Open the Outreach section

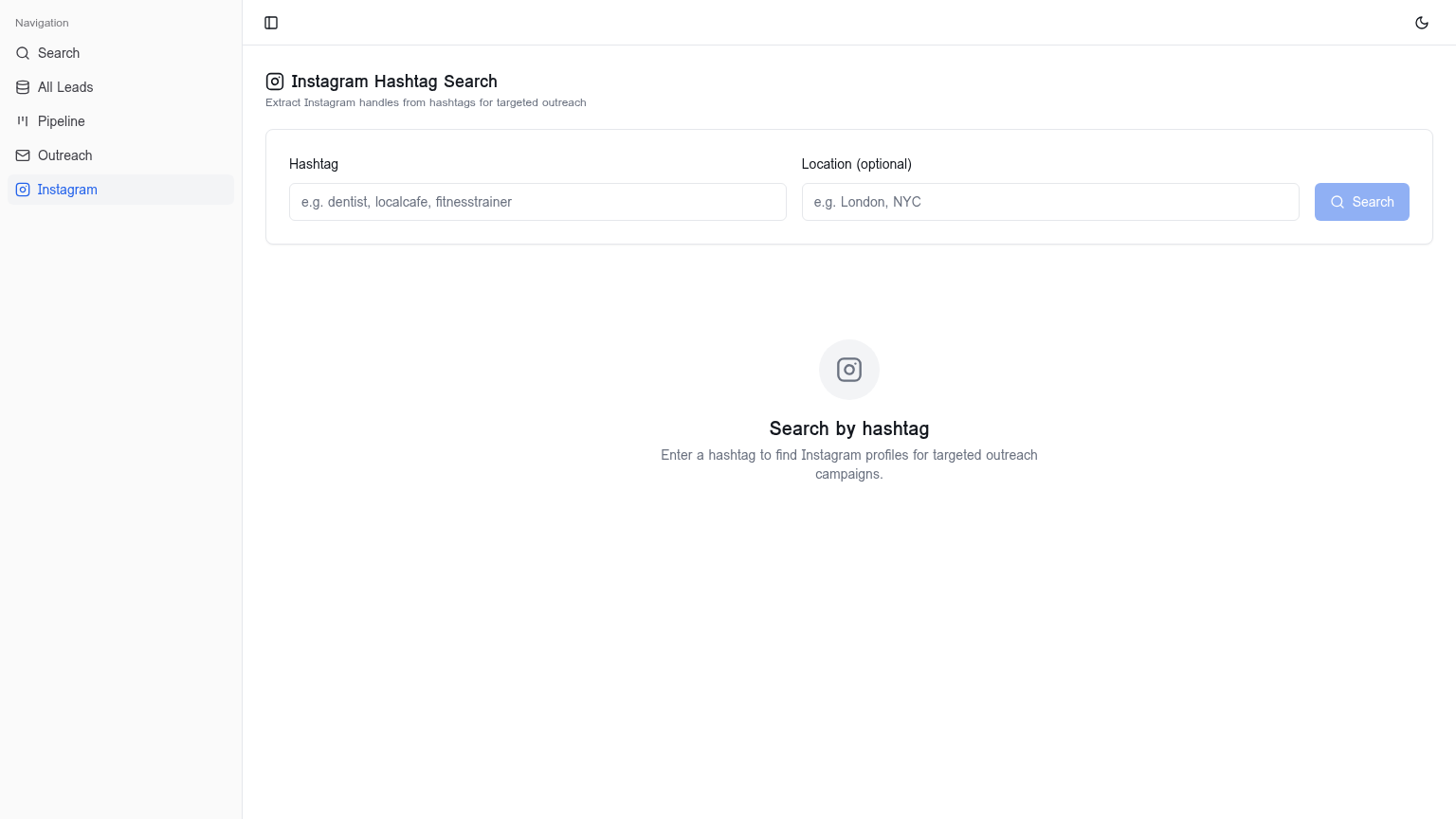[x=120, y=155]
